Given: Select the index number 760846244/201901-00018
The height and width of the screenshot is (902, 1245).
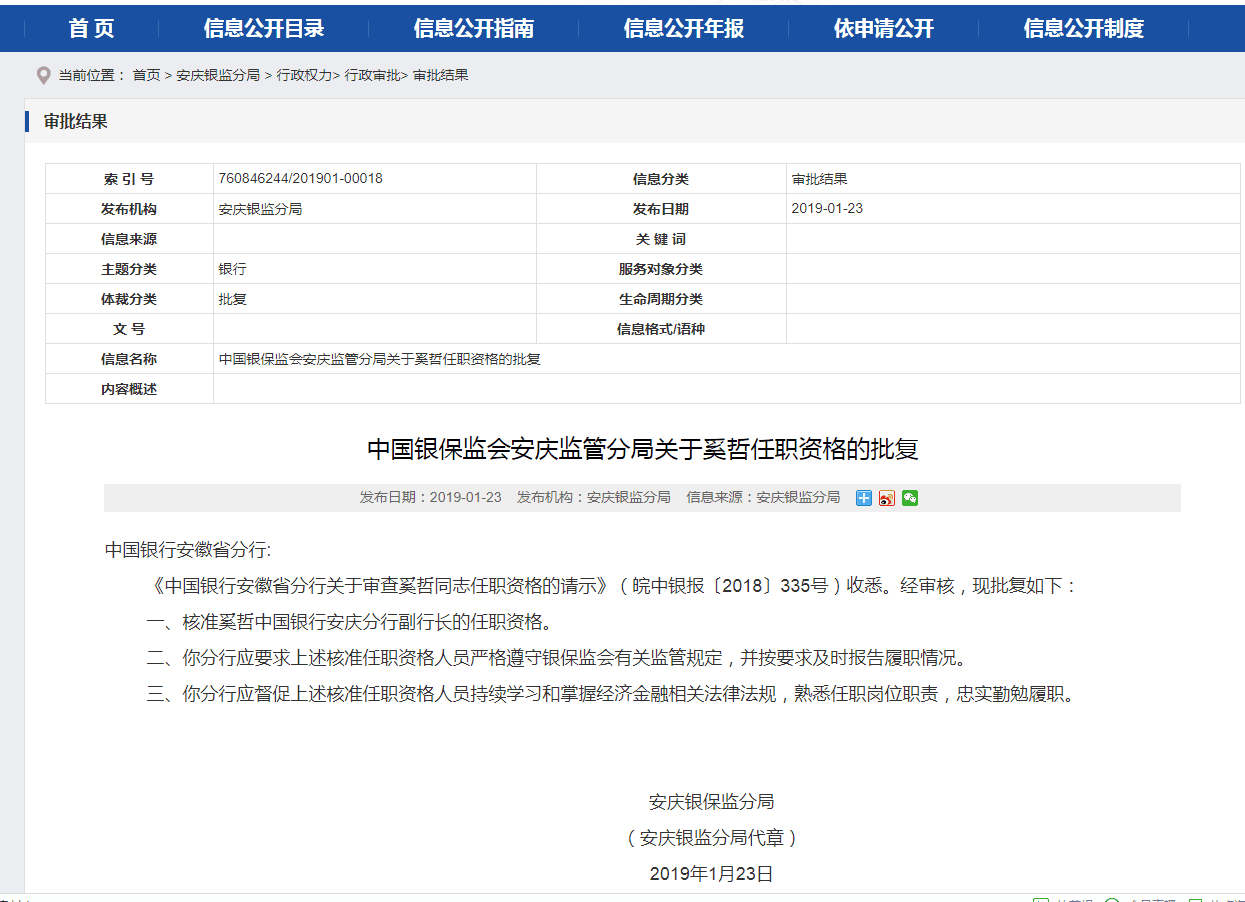Looking at the screenshot, I should click(x=300, y=179).
